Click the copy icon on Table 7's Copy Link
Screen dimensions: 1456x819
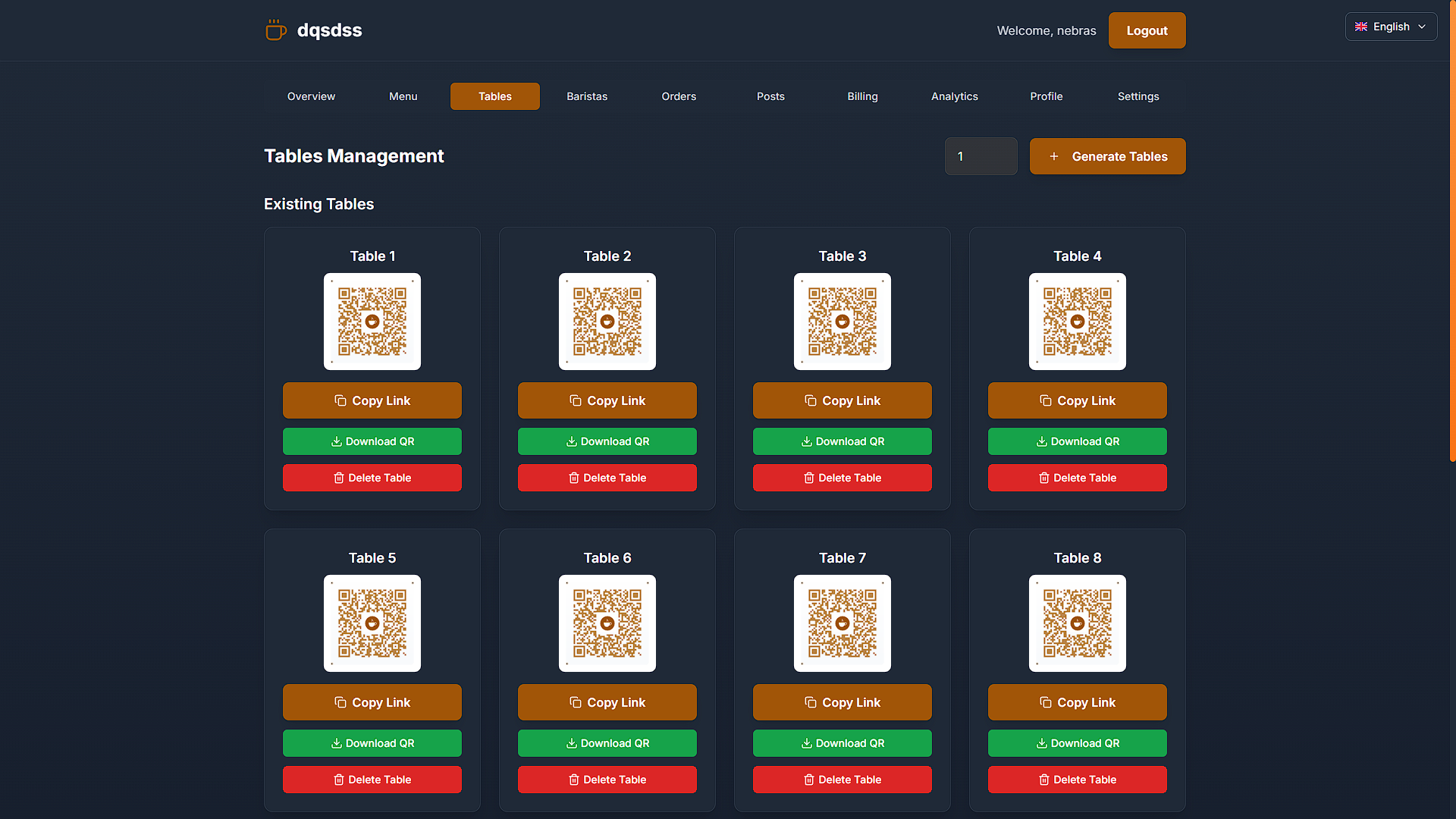pos(811,702)
